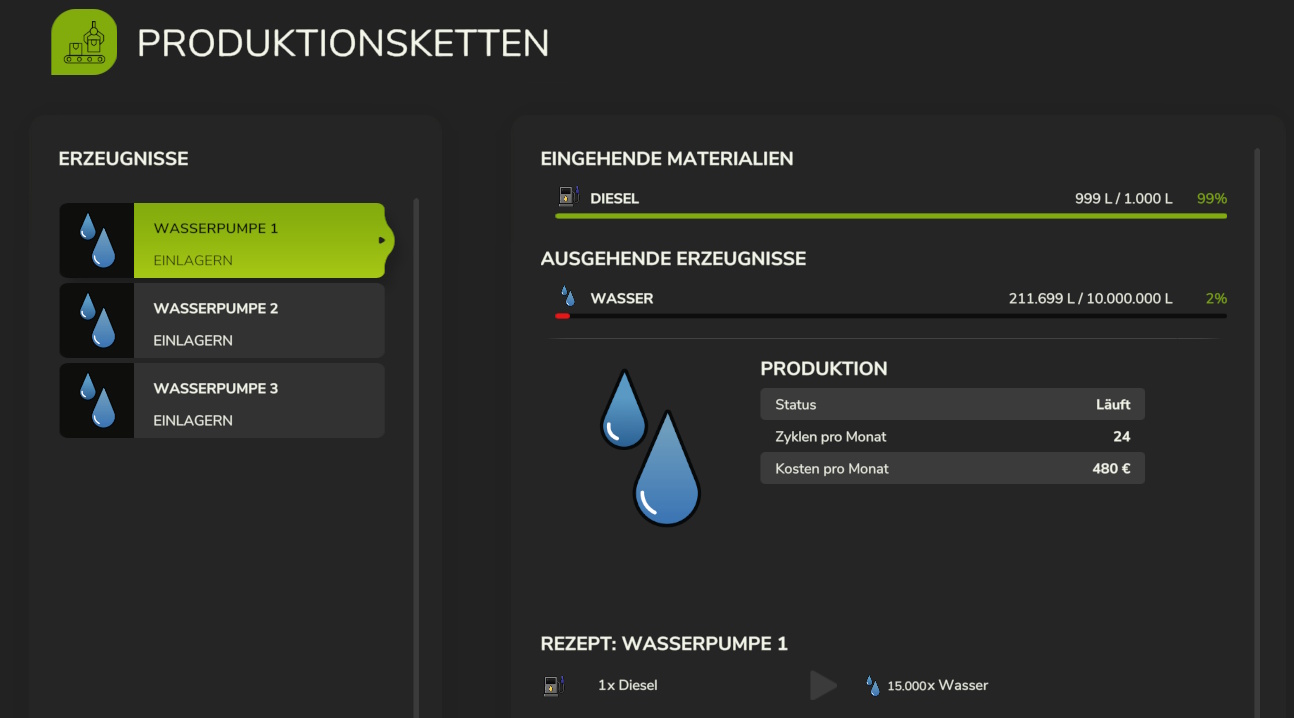Click the Diesel fuel pump icon under incoming materials

[568, 196]
